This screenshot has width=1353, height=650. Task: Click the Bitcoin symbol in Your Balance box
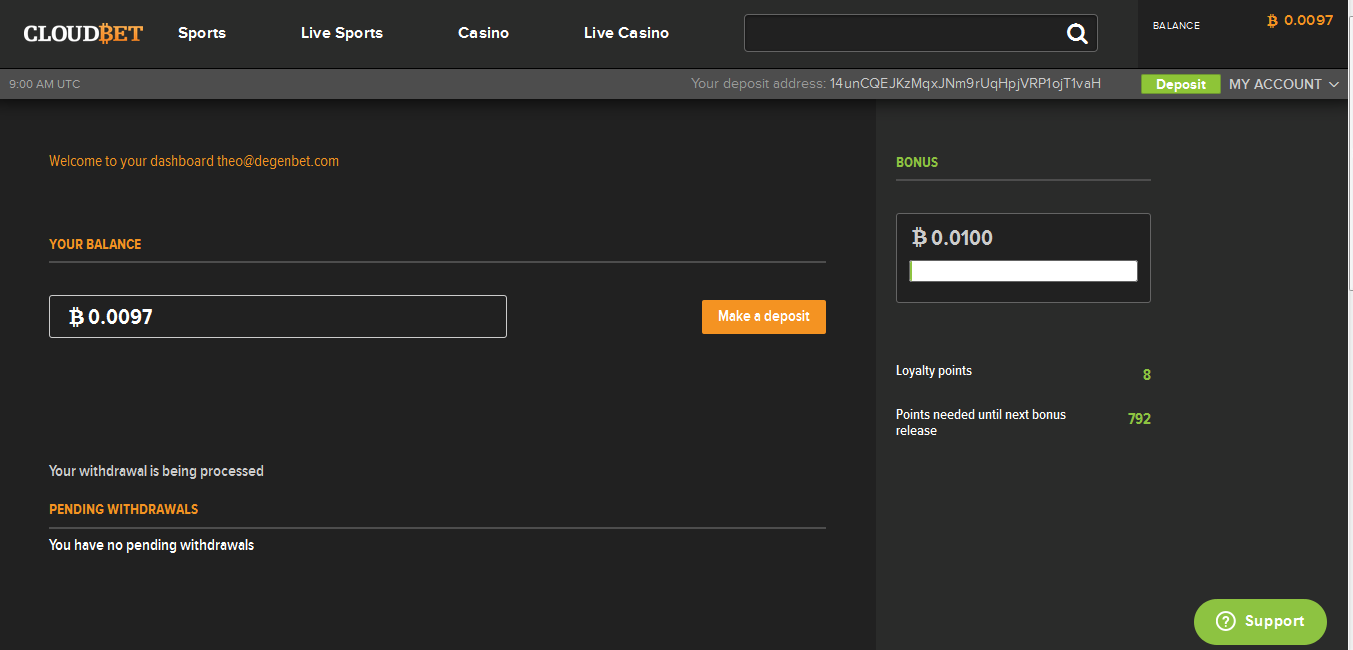76,317
